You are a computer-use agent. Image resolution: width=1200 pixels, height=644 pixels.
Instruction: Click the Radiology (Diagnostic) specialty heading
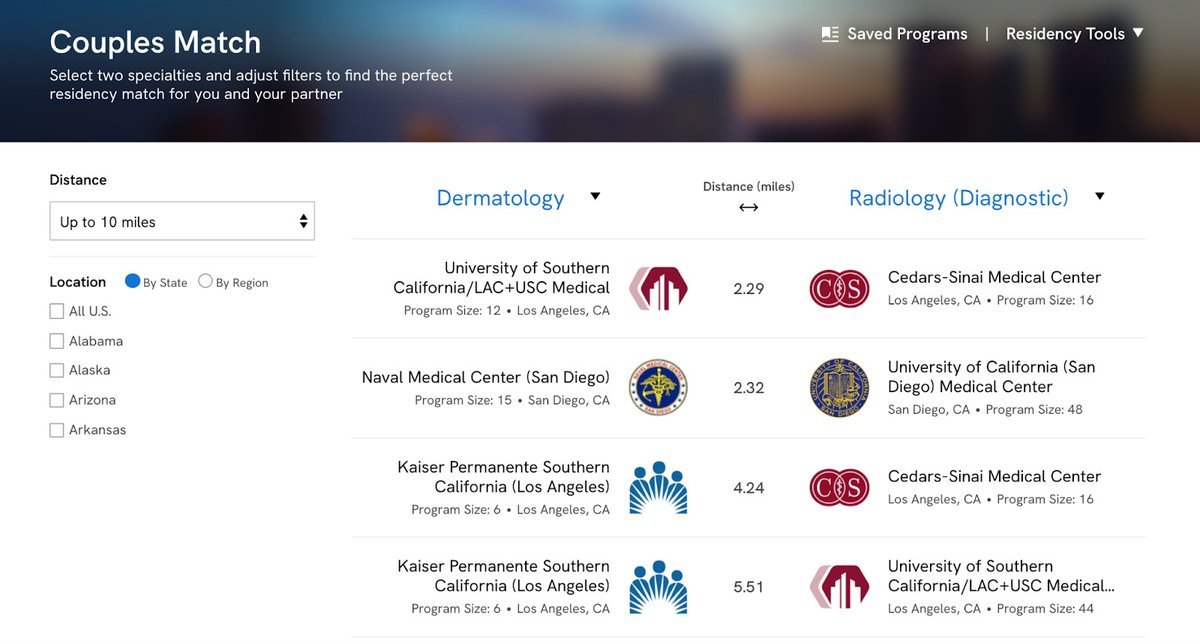(959, 198)
